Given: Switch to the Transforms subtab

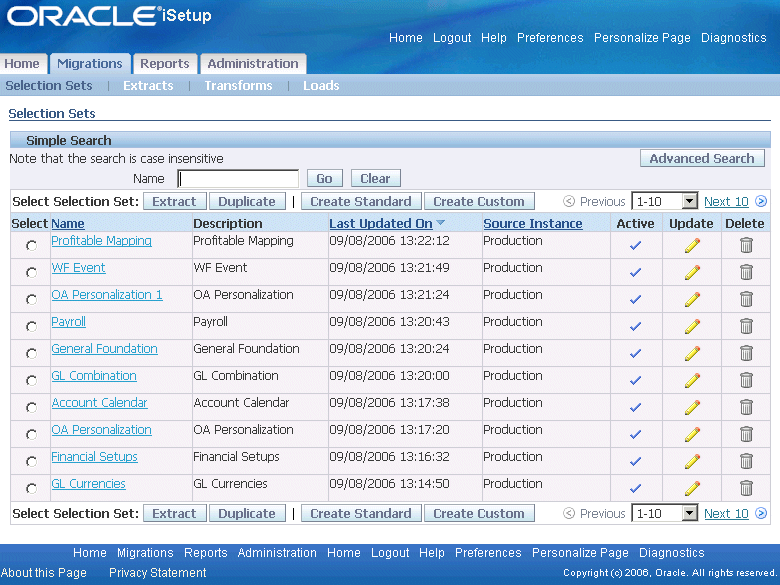Looking at the screenshot, I should coord(238,86).
